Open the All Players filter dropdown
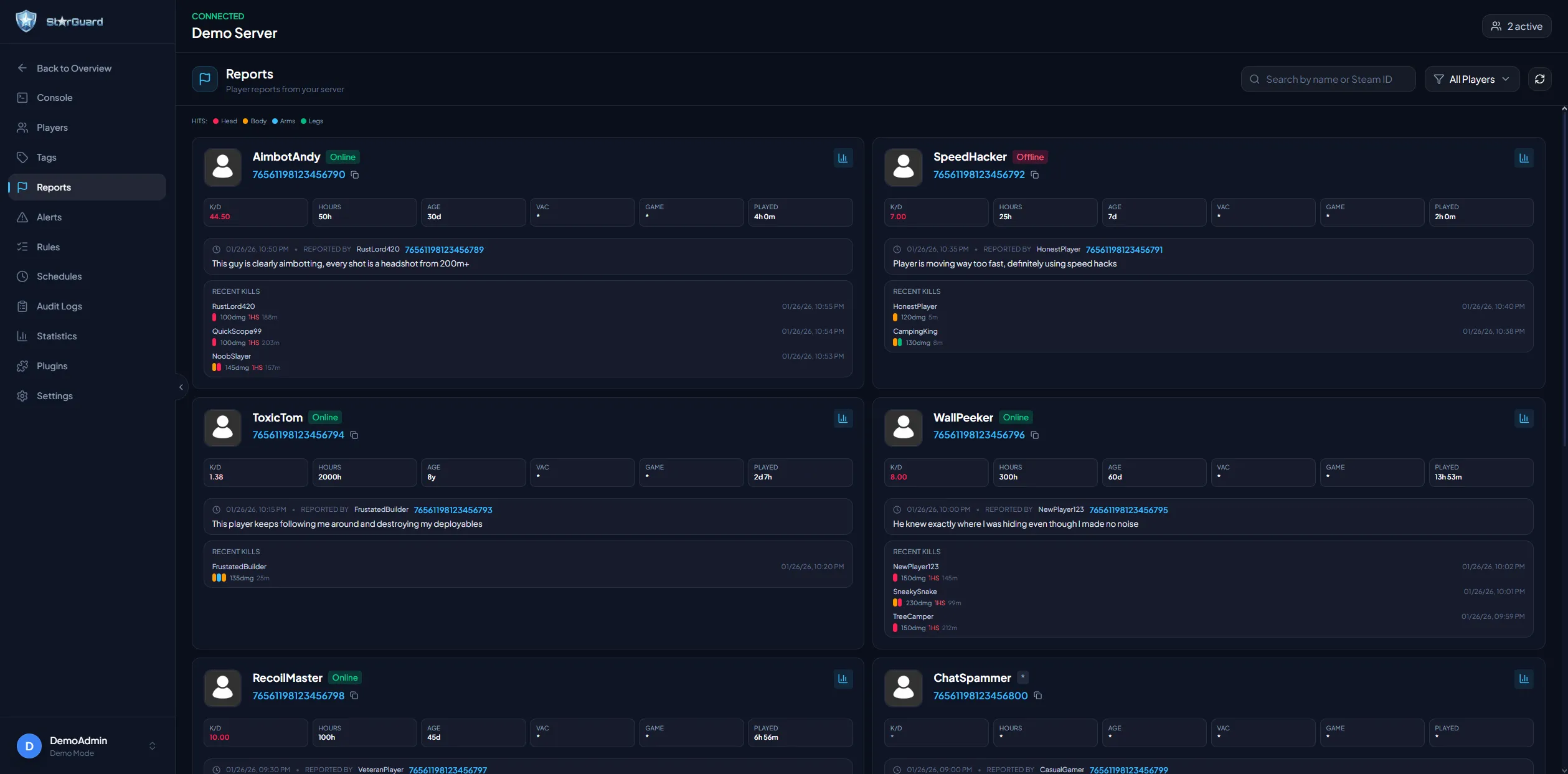This screenshot has height=774, width=1568. click(1471, 79)
